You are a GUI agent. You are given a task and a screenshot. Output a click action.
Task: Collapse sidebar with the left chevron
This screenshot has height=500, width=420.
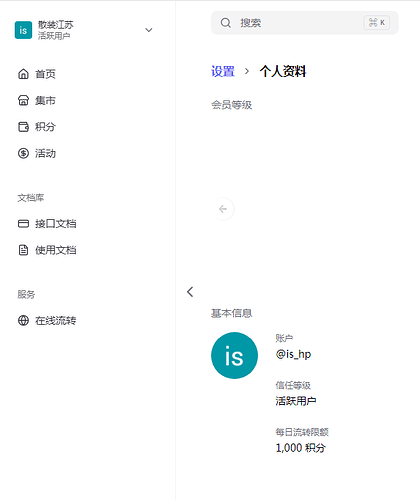pyautogui.click(x=190, y=292)
